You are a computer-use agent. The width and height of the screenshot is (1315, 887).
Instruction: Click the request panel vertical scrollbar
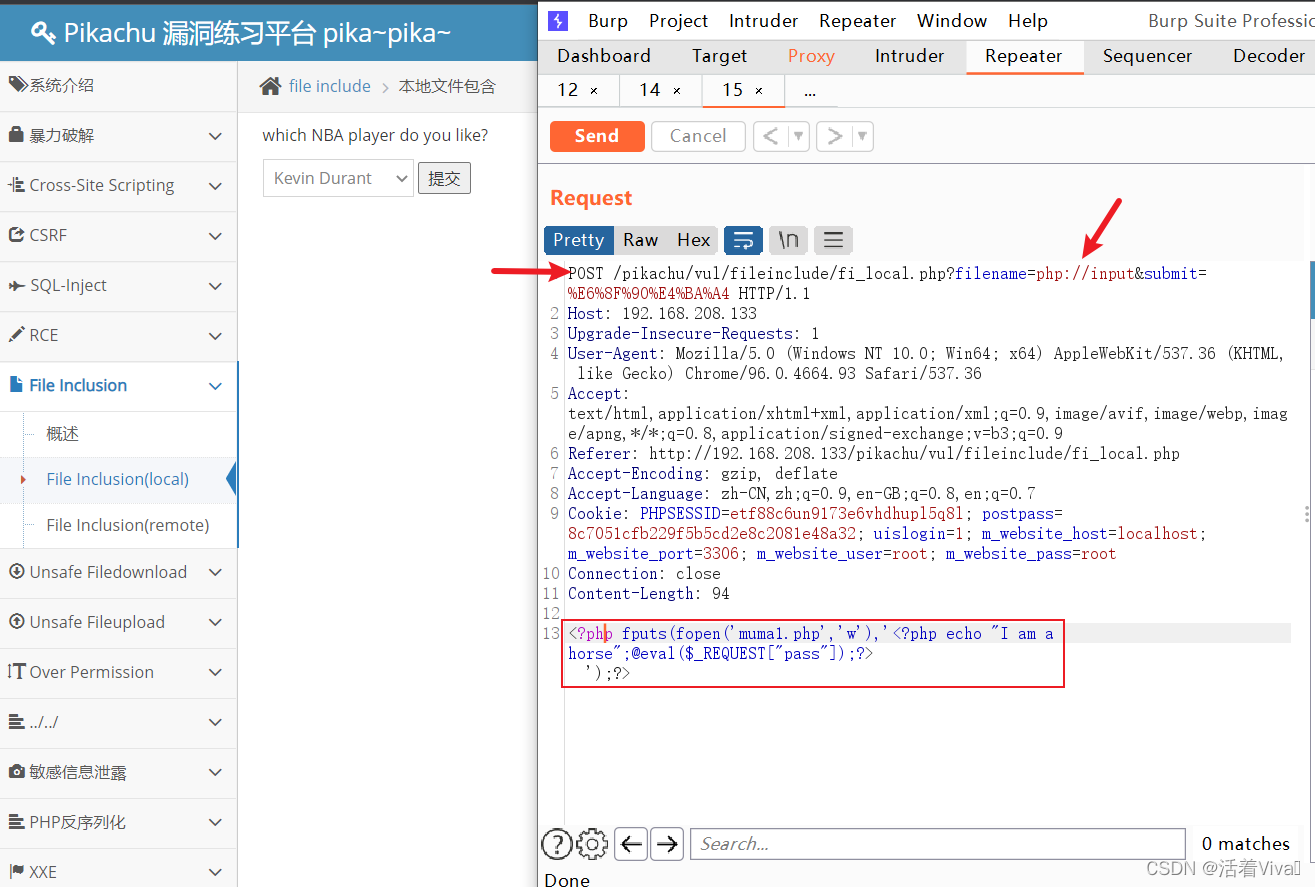click(x=1310, y=290)
